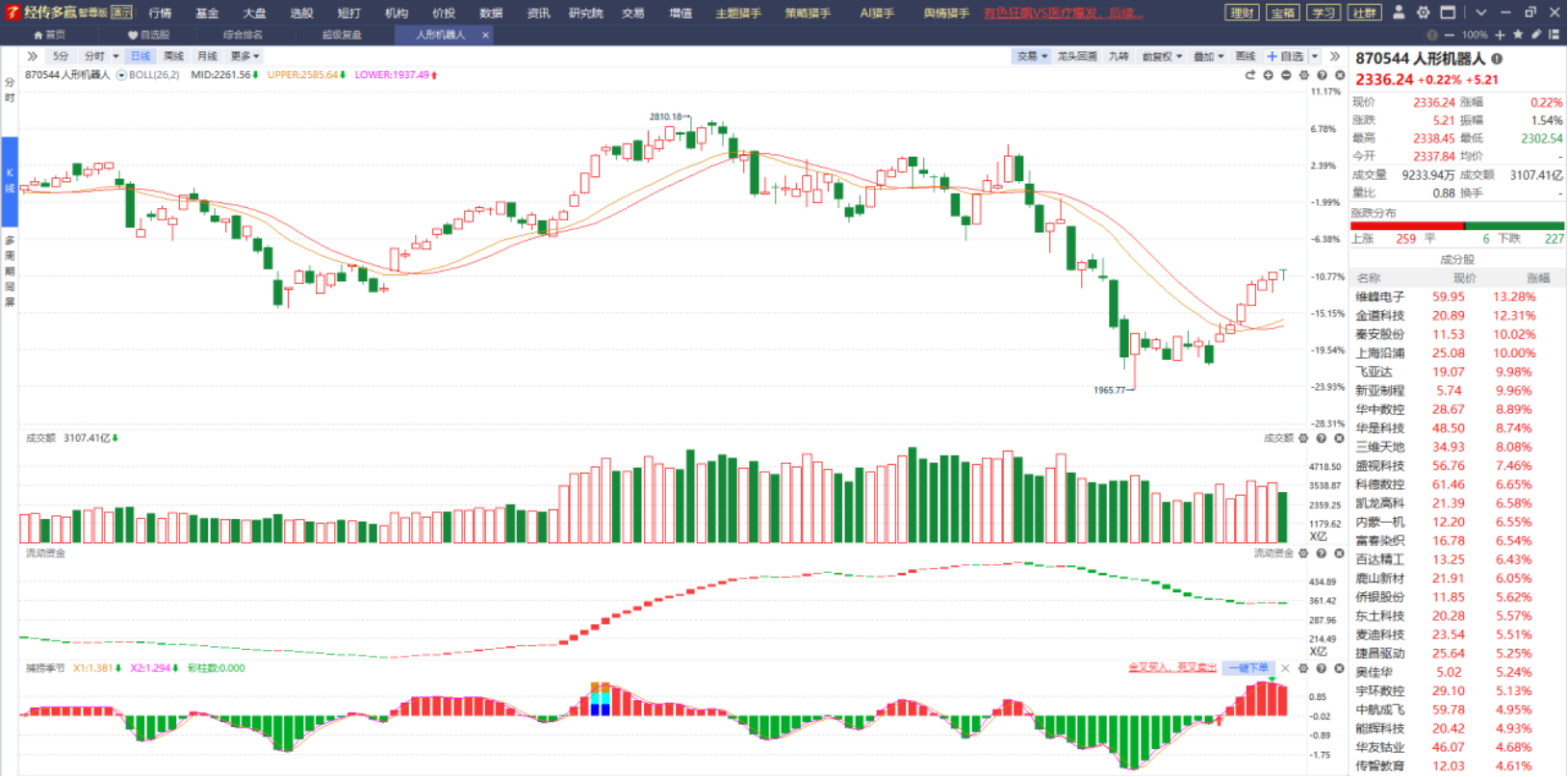This screenshot has height=777, width=1568.
Task: Click the zoom-in plus icon above chart
Action: pos(1268,75)
